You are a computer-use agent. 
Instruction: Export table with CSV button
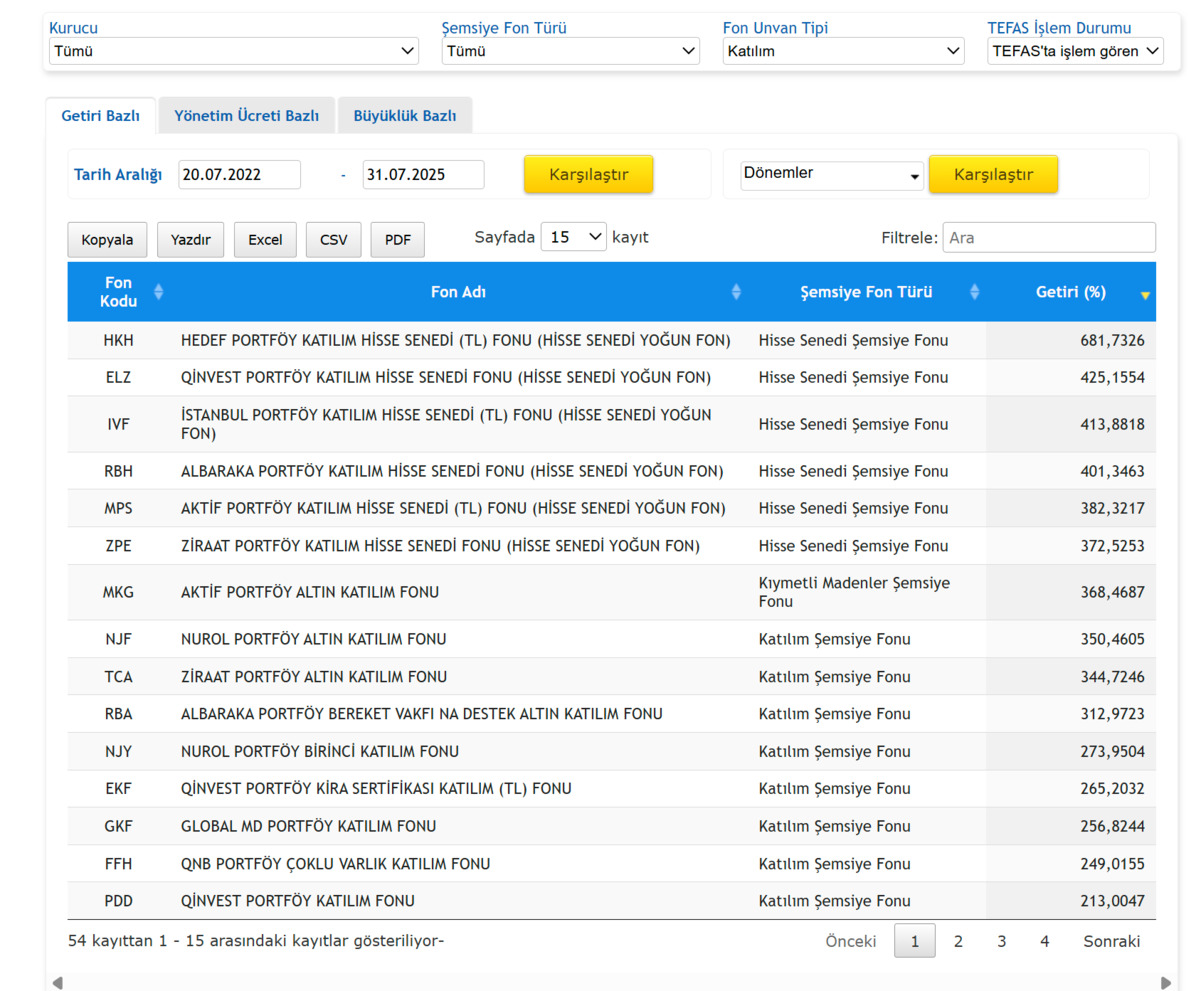334,240
